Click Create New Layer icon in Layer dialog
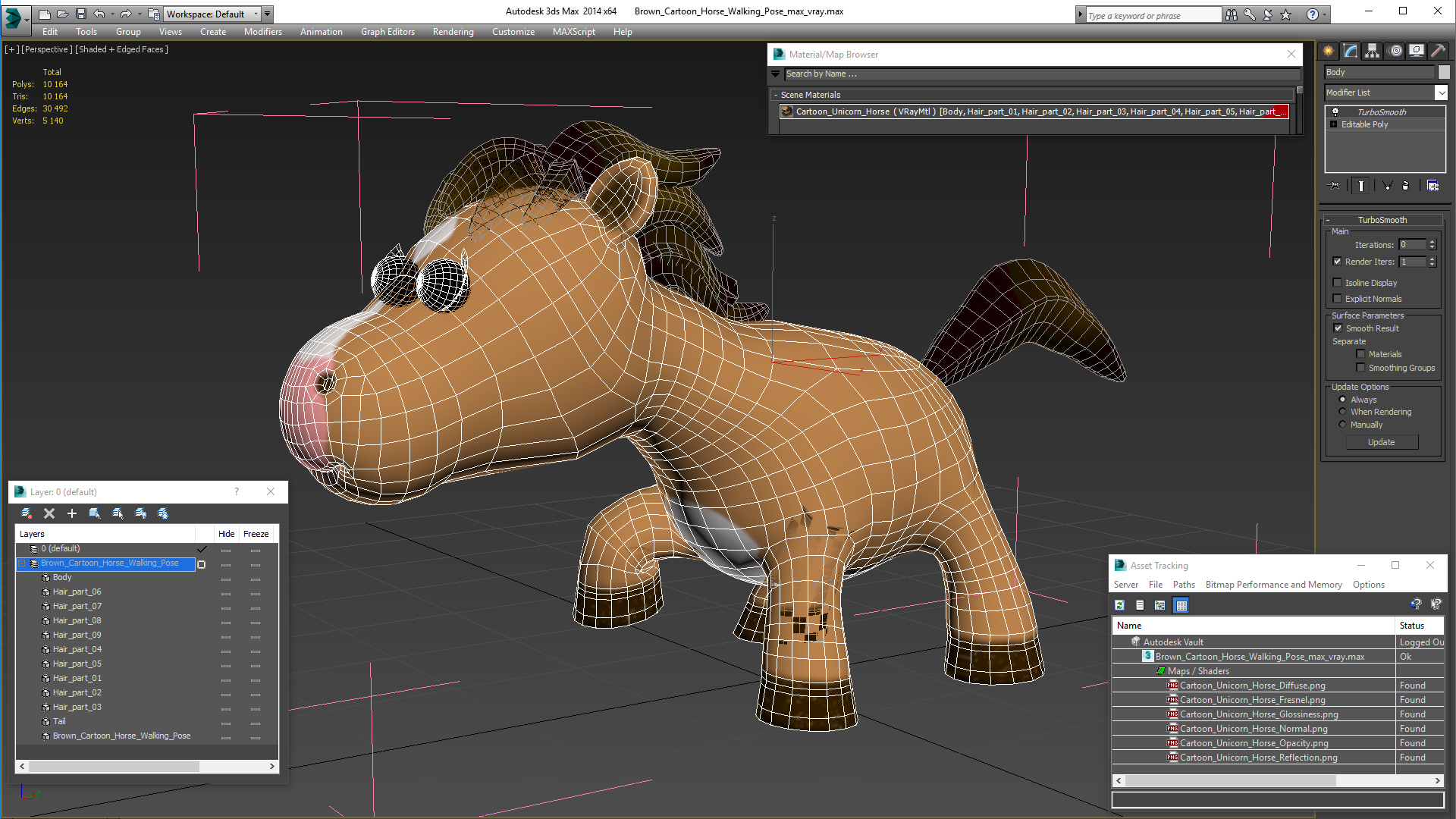 click(27, 513)
